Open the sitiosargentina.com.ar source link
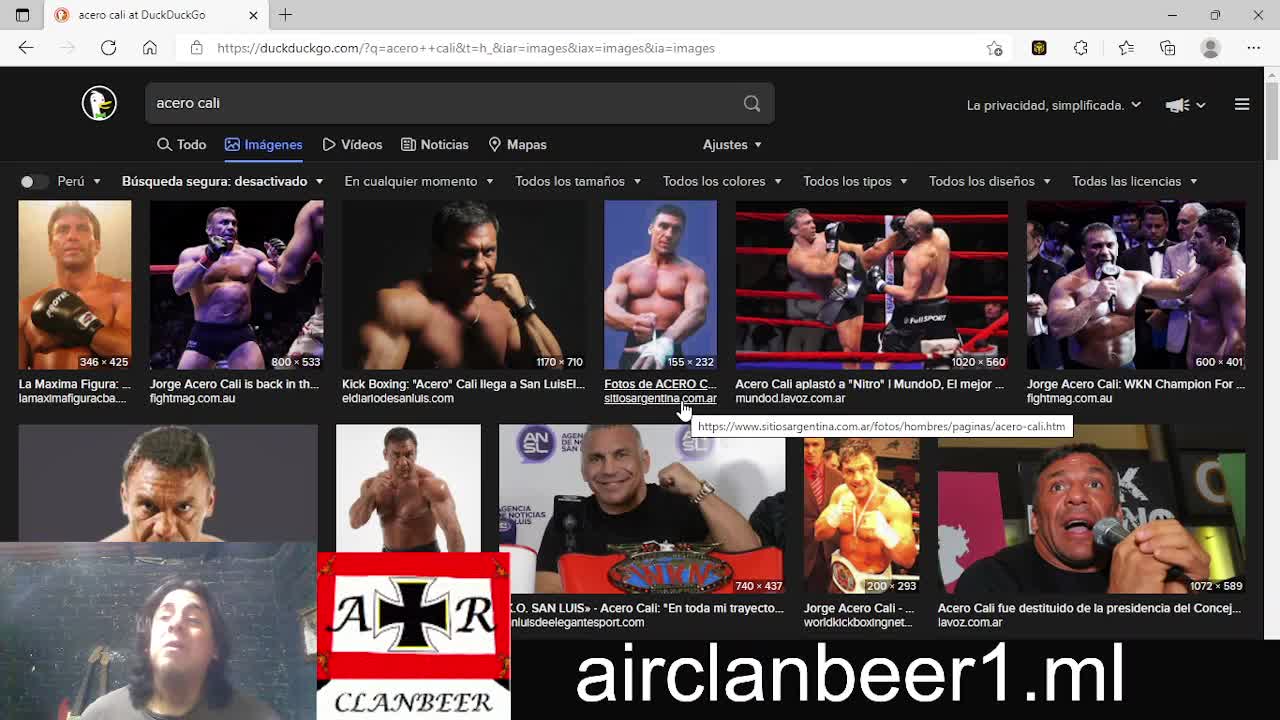Screen dimensions: 1280x720 tap(660, 399)
